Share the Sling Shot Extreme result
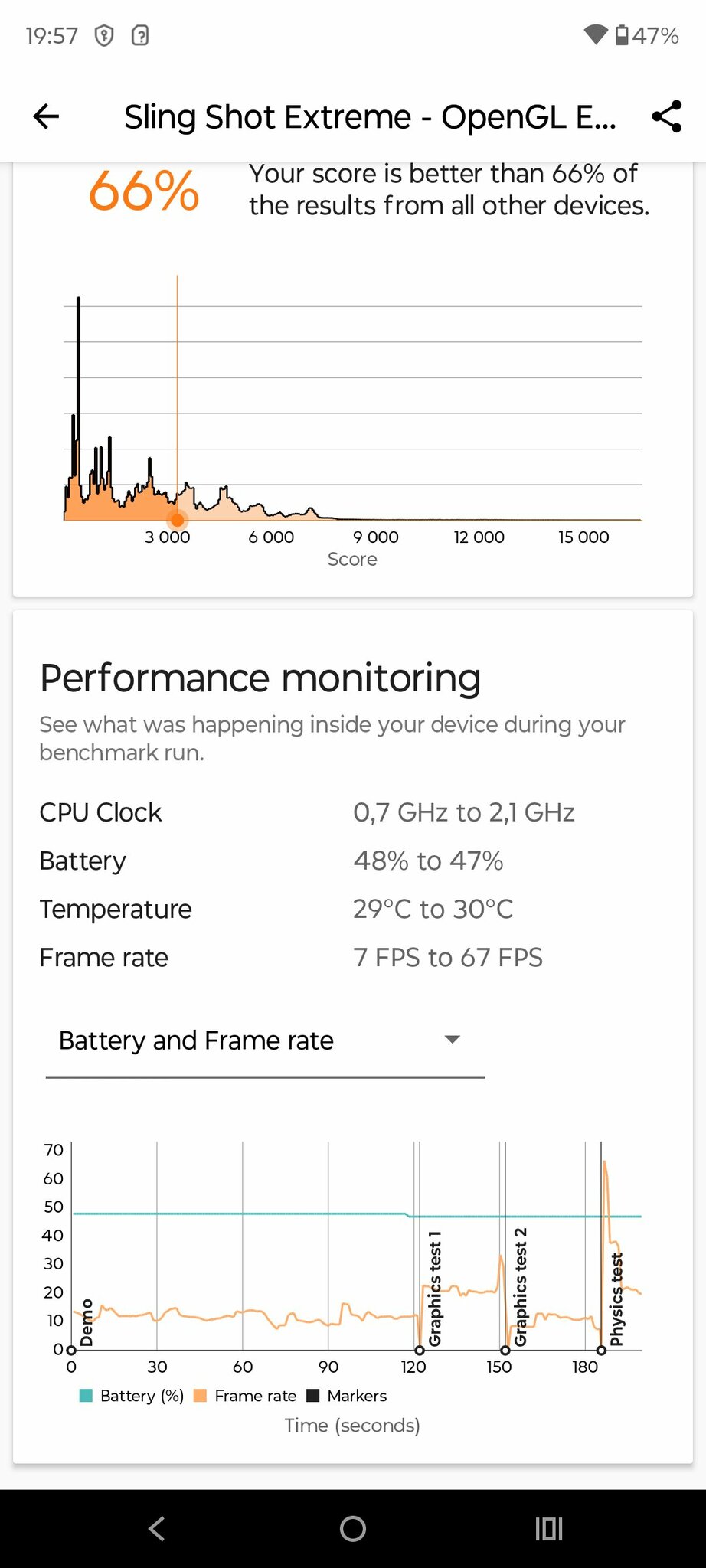The width and height of the screenshot is (706, 1568). 666,116
